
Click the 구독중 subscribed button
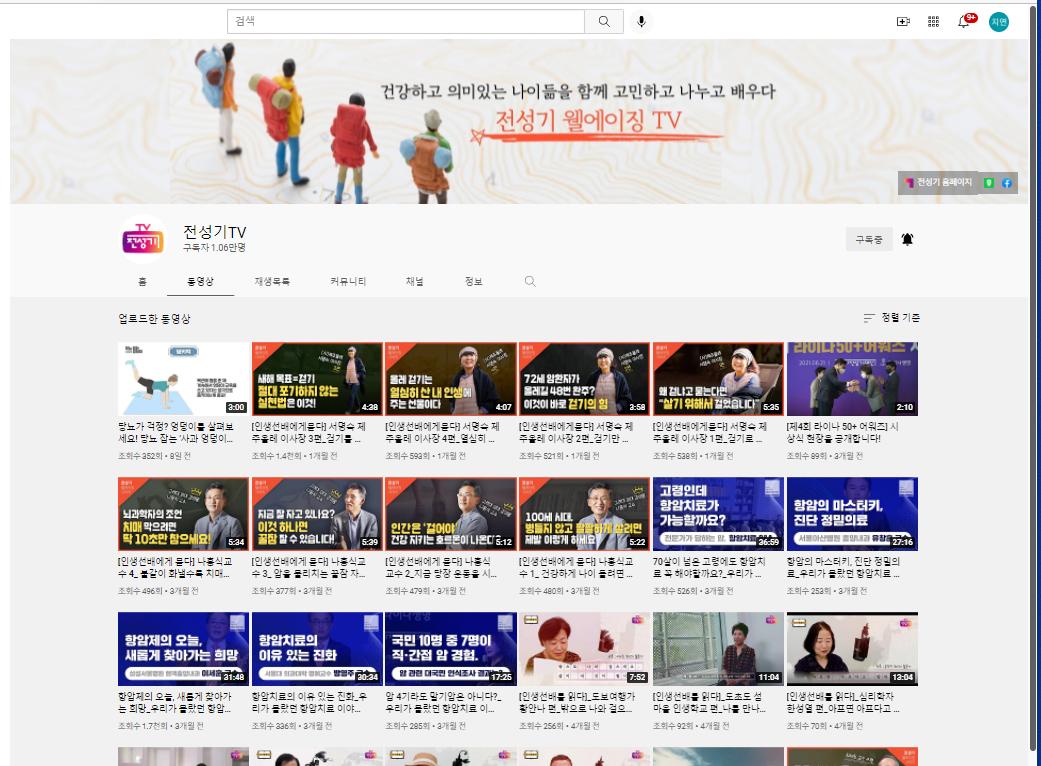868,239
